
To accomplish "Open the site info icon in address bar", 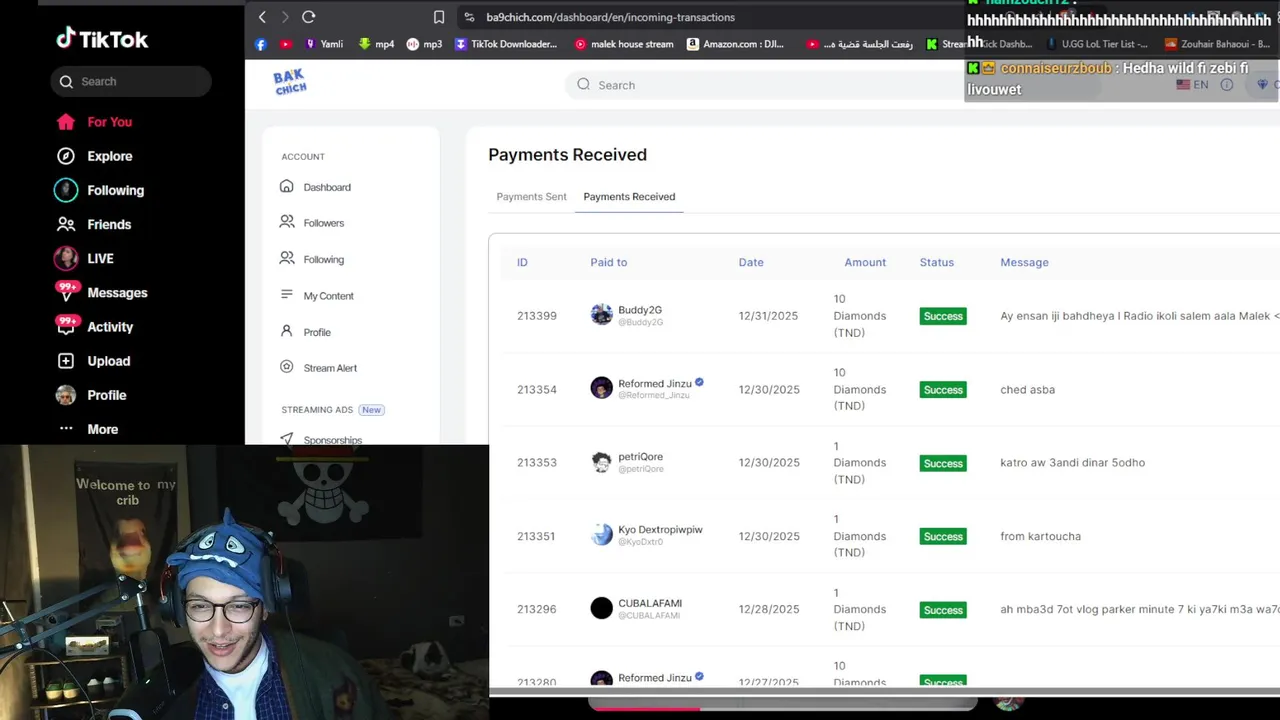I will pos(469,17).
